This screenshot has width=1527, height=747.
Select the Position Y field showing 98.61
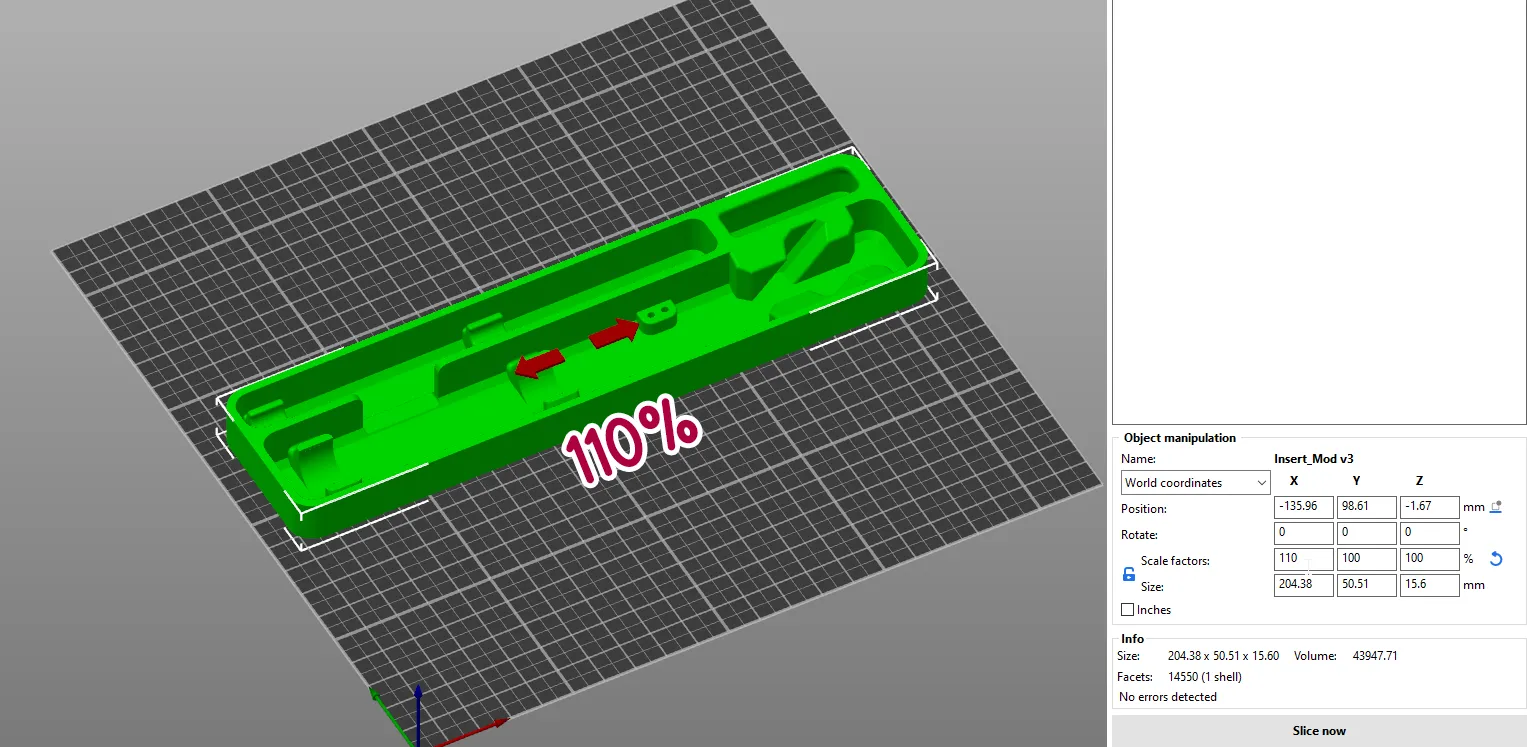pos(1366,507)
